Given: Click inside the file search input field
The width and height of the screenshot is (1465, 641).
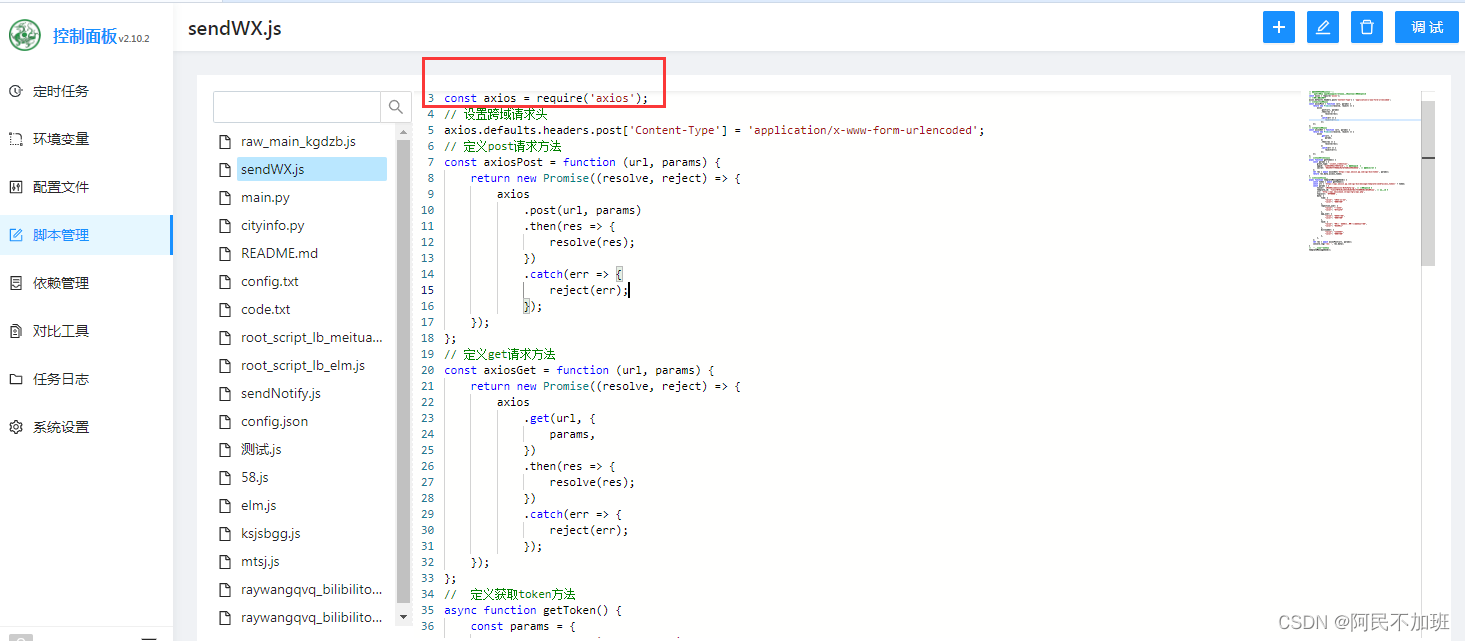Looking at the screenshot, I should 297,107.
